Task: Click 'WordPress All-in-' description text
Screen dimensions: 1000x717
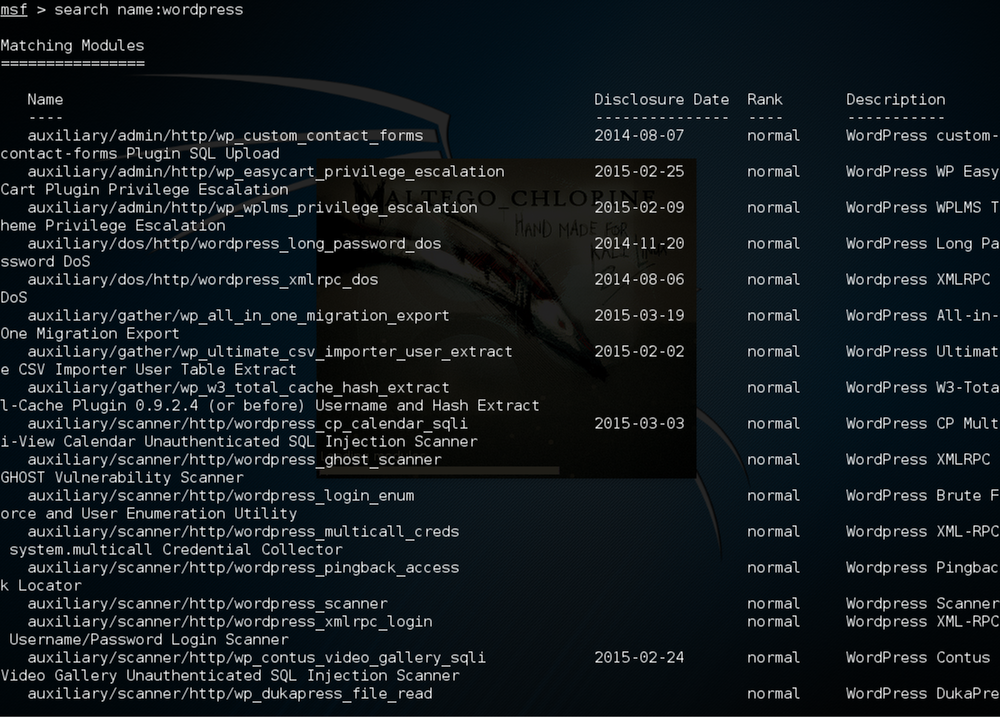Action: tap(922, 316)
